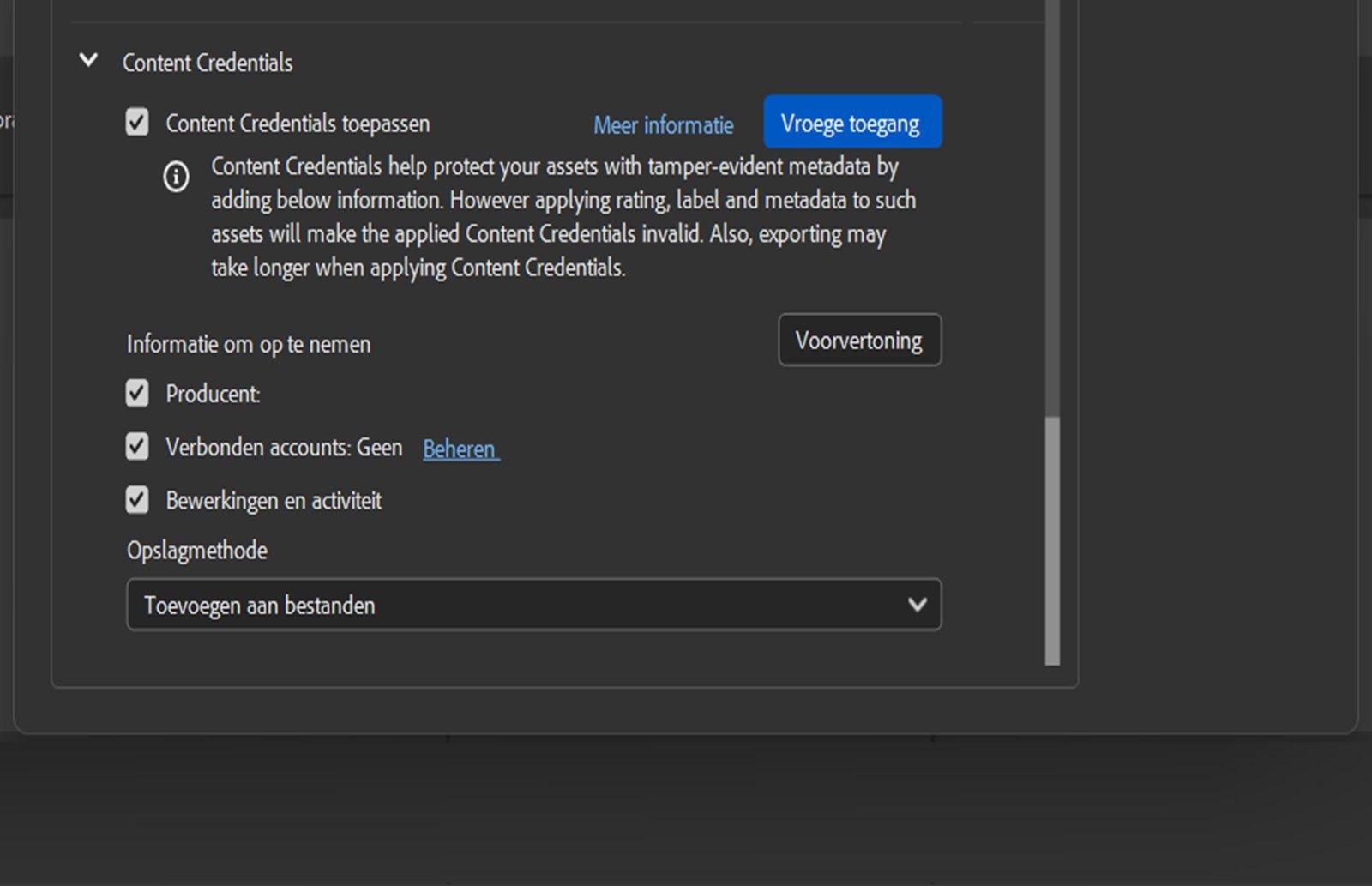Uncheck Bewerkingen en activiteit
The width and height of the screenshot is (1372, 886).
tap(137, 499)
